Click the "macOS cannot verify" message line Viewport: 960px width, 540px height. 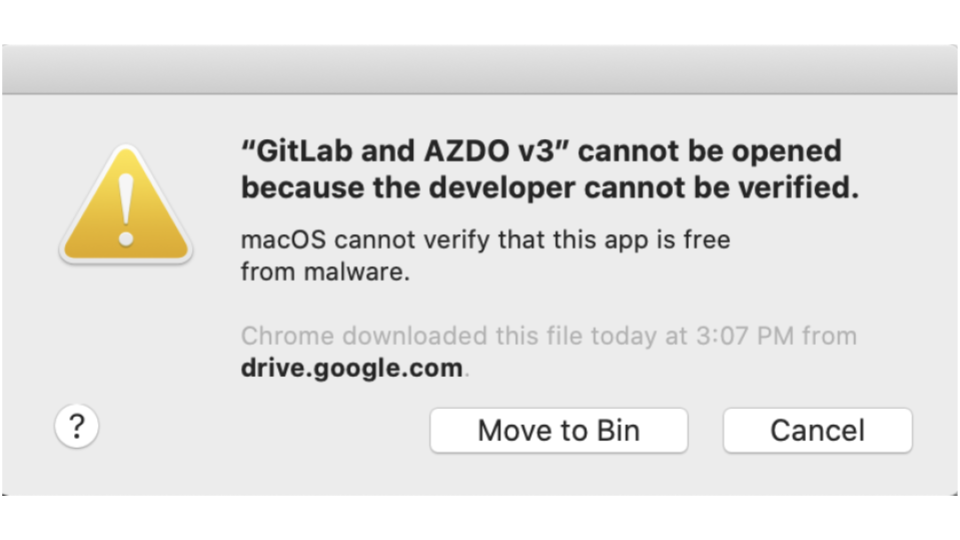pyautogui.click(x=486, y=239)
